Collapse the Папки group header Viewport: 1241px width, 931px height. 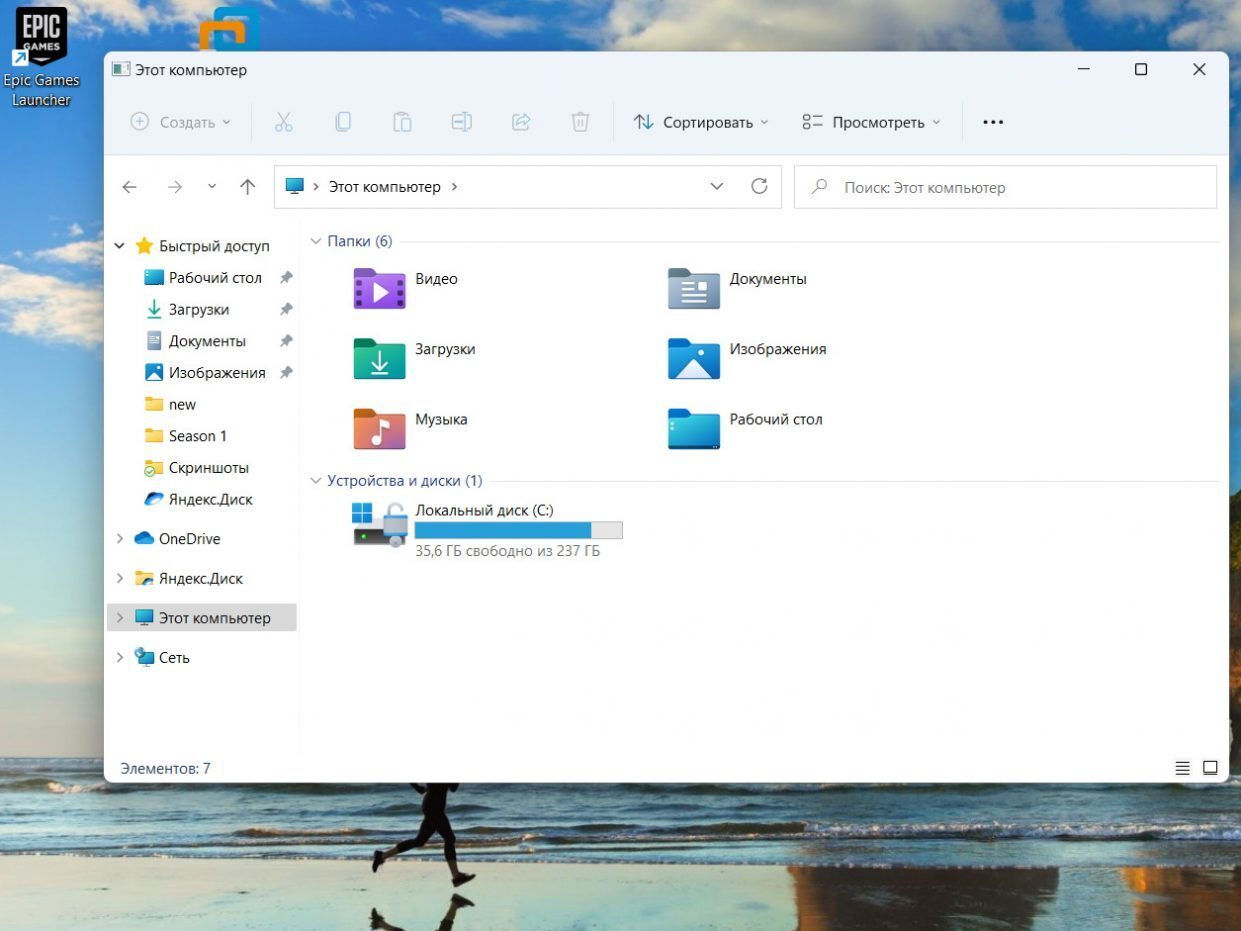tap(316, 241)
